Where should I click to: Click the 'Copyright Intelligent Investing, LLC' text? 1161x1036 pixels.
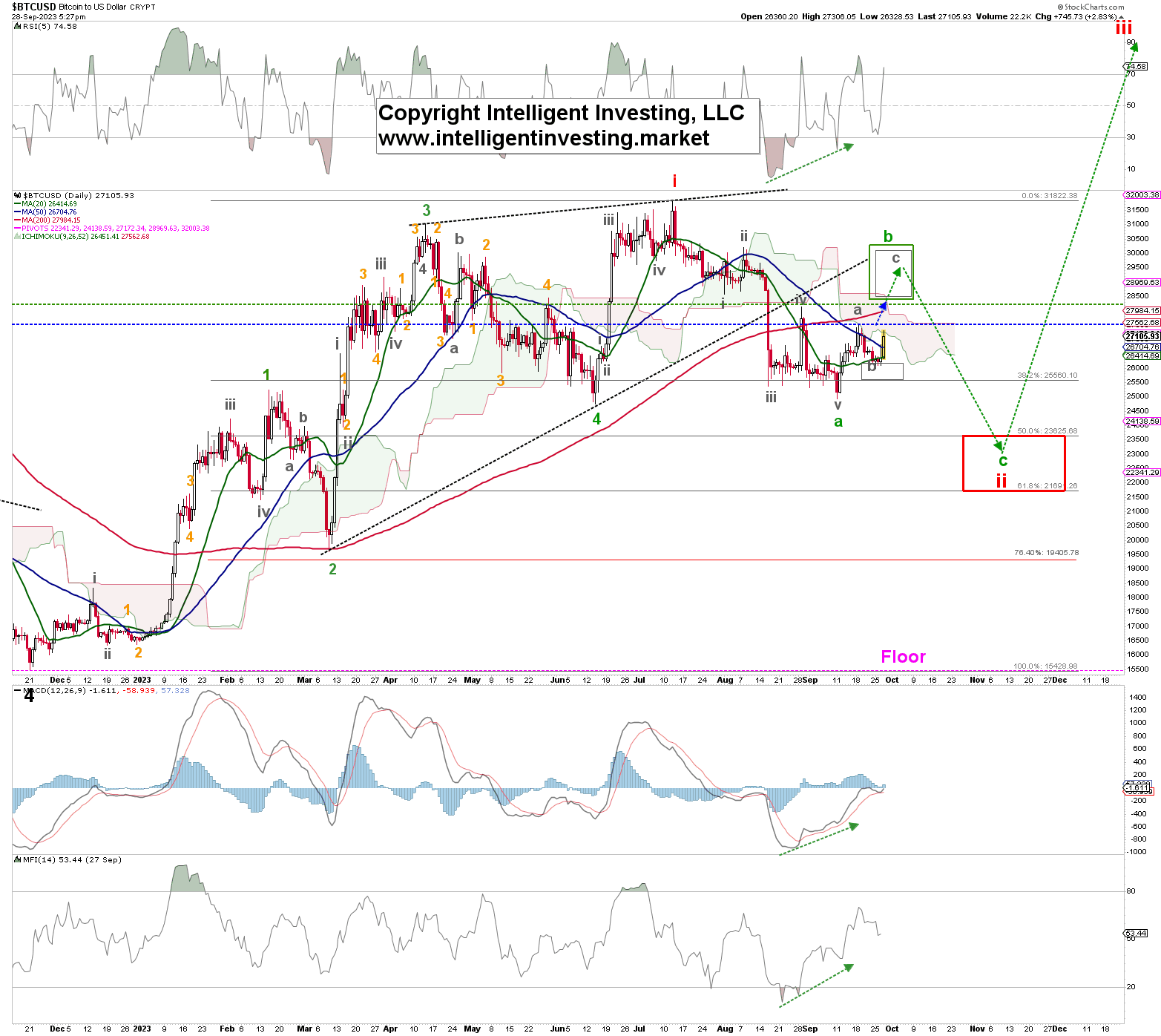562,113
